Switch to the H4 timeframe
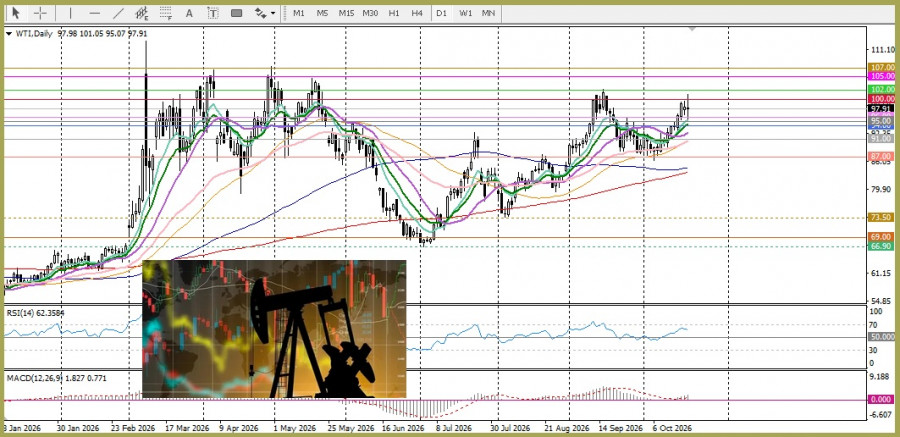 click(417, 13)
